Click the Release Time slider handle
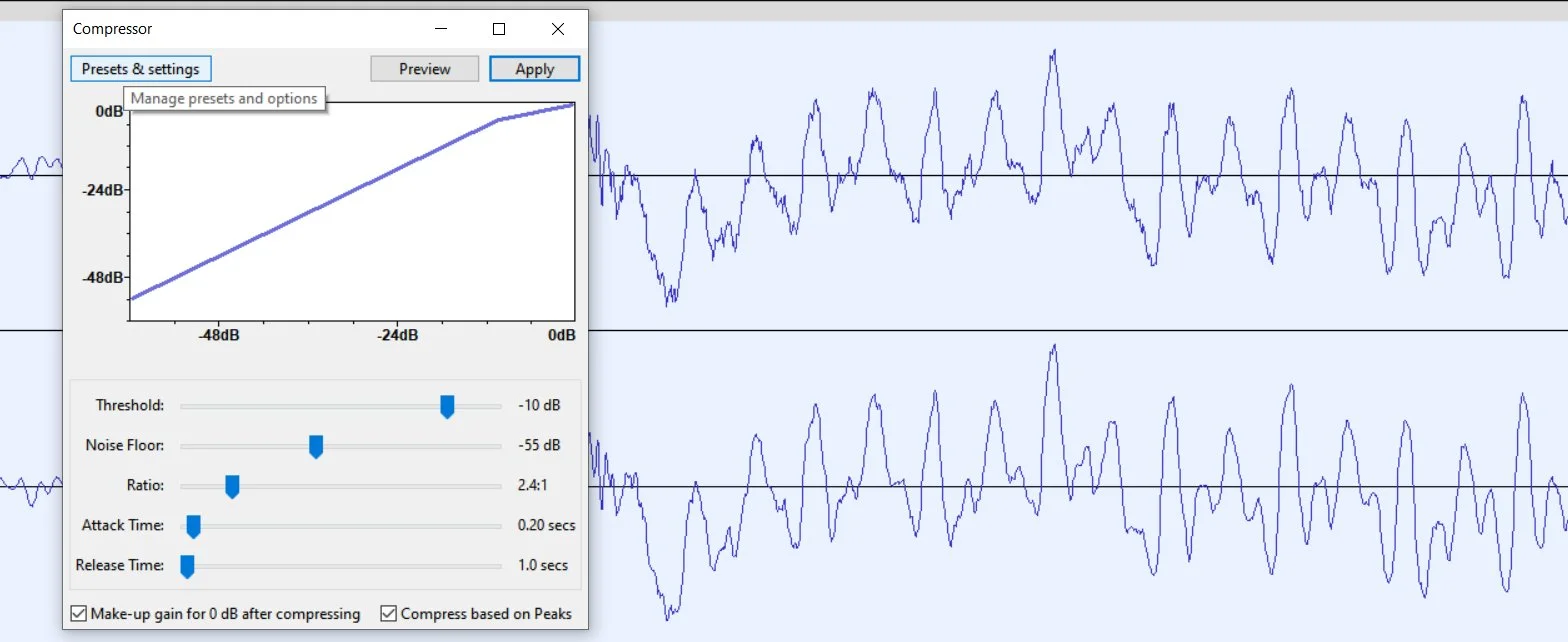The height and width of the screenshot is (642, 1568). tap(187, 566)
